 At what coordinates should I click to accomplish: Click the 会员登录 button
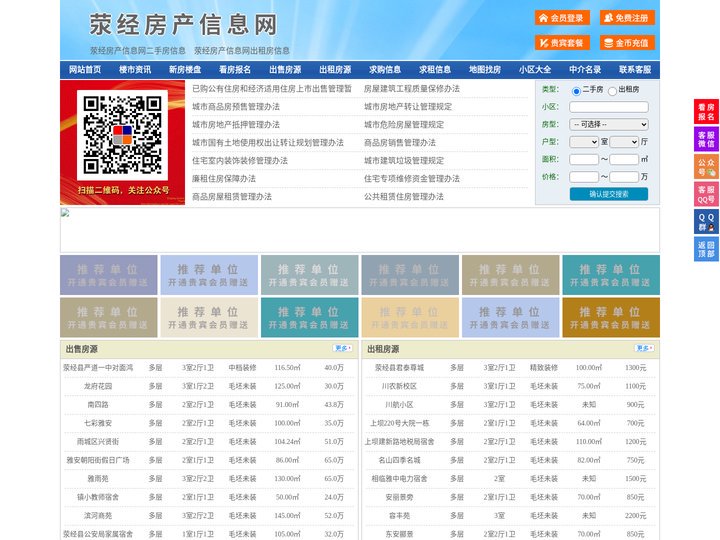pos(562,18)
